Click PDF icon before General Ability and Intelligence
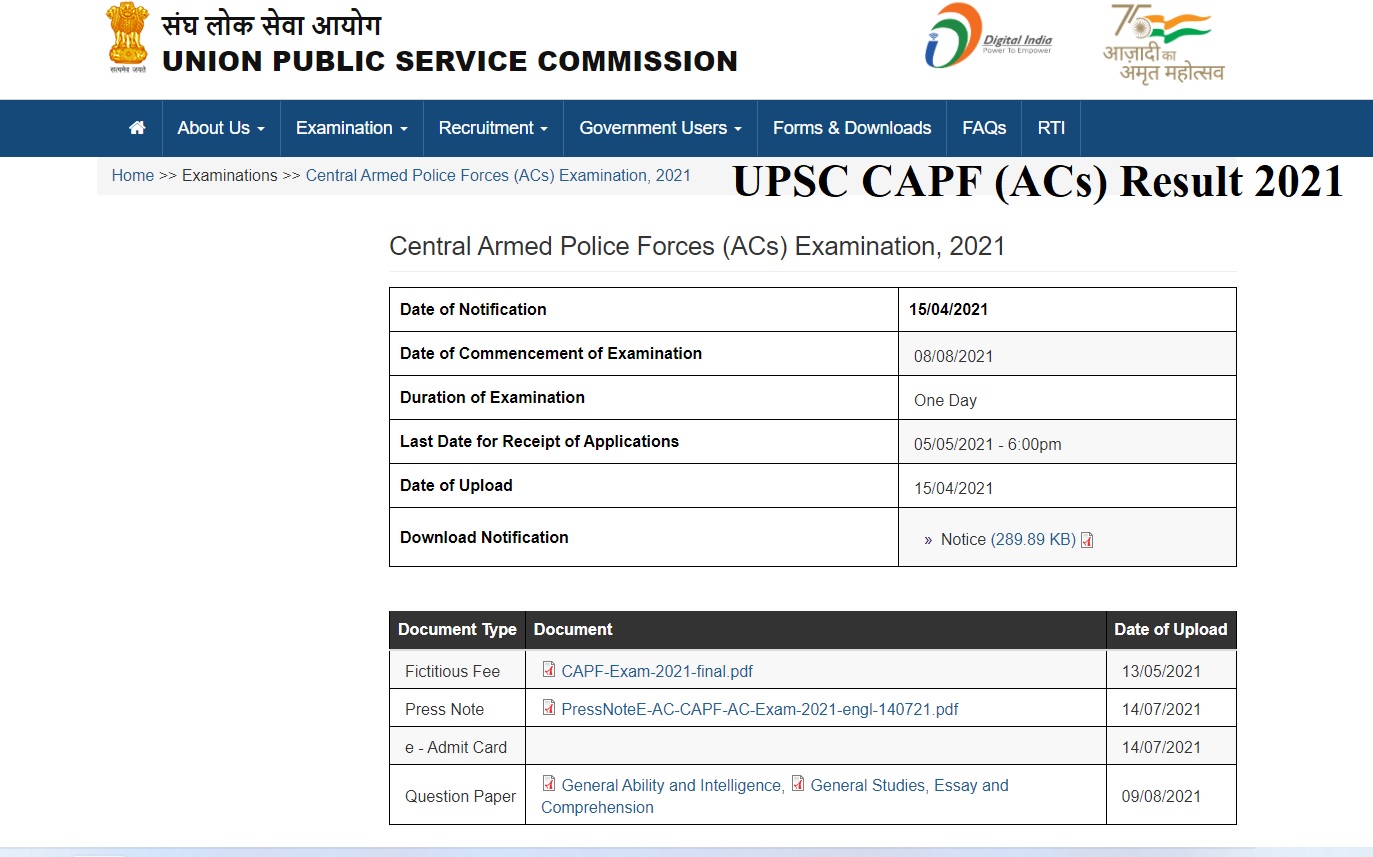The width and height of the screenshot is (1373, 857). click(548, 784)
